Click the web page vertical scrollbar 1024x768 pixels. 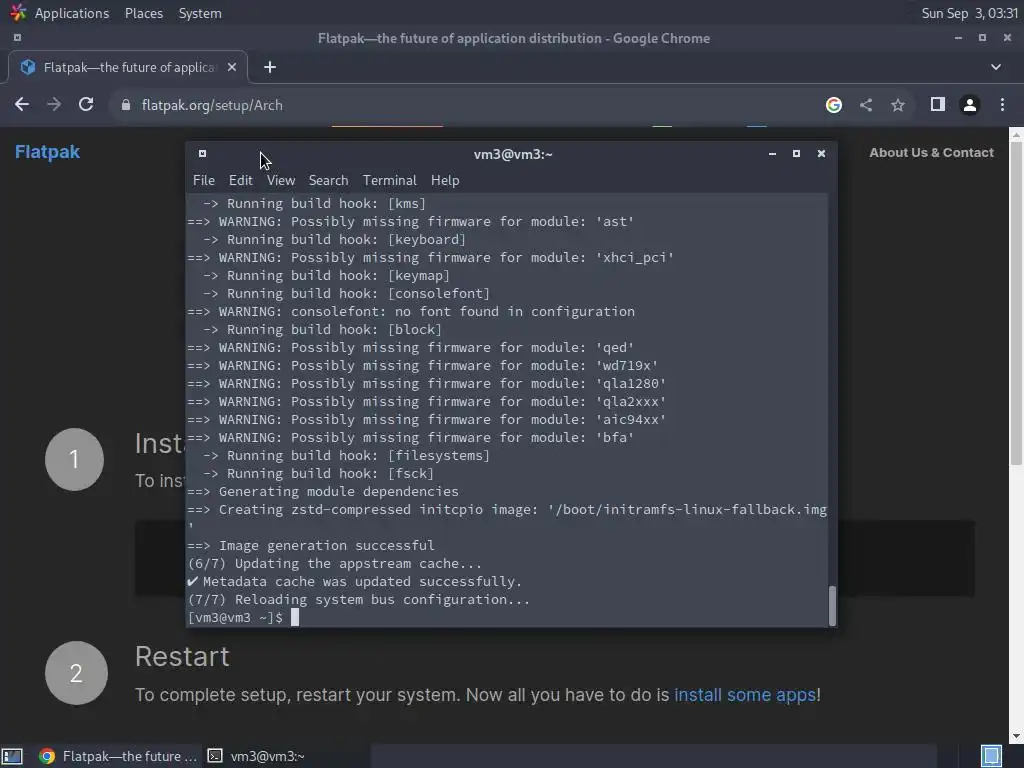coord(1016,304)
